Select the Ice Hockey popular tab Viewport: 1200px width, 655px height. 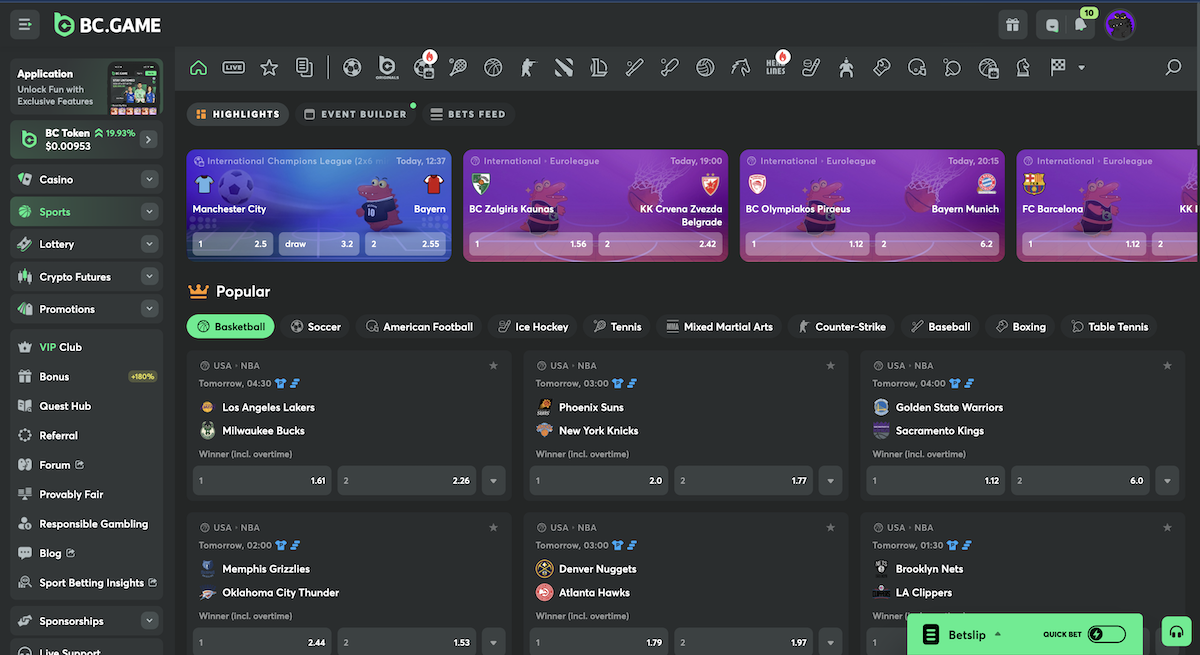click(x=532, y=327)
